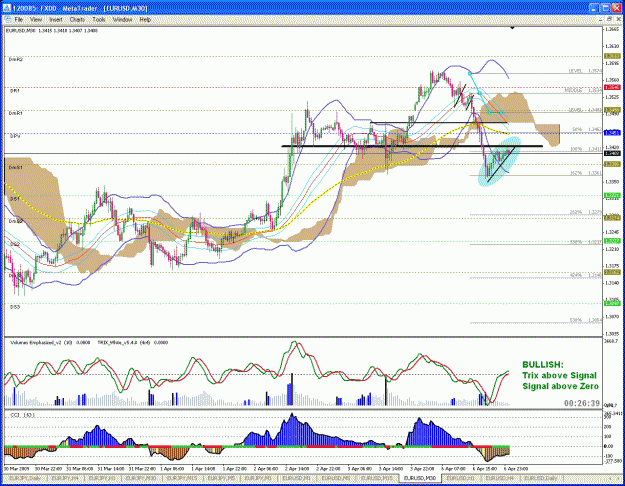This screenshot has height=486, width=625.
Task: Minimize the inner chart window
Action: pyautogui.click(x=601, y=19)
